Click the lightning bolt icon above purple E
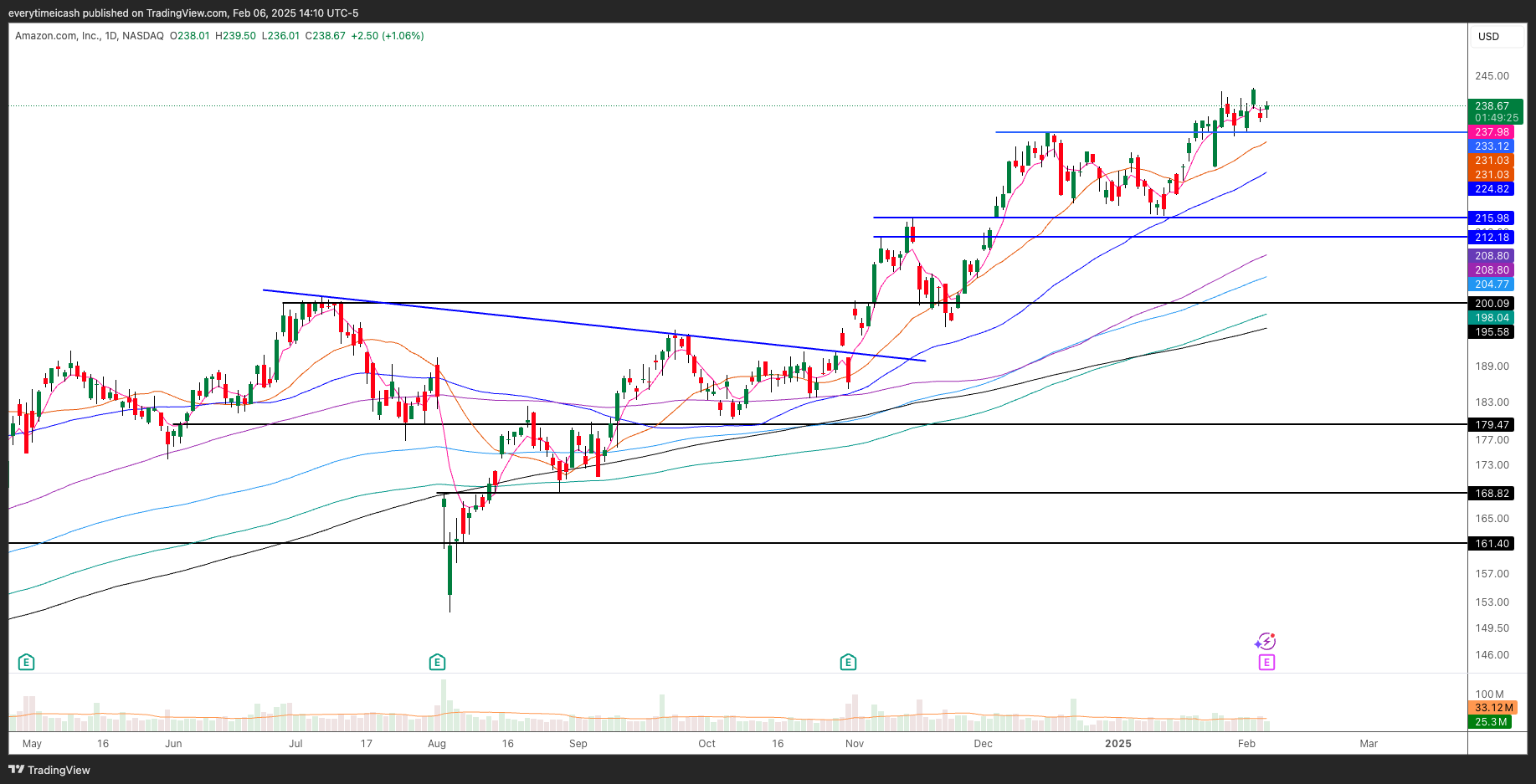The image size is (1536, 784). click(x=1266, y=642)
